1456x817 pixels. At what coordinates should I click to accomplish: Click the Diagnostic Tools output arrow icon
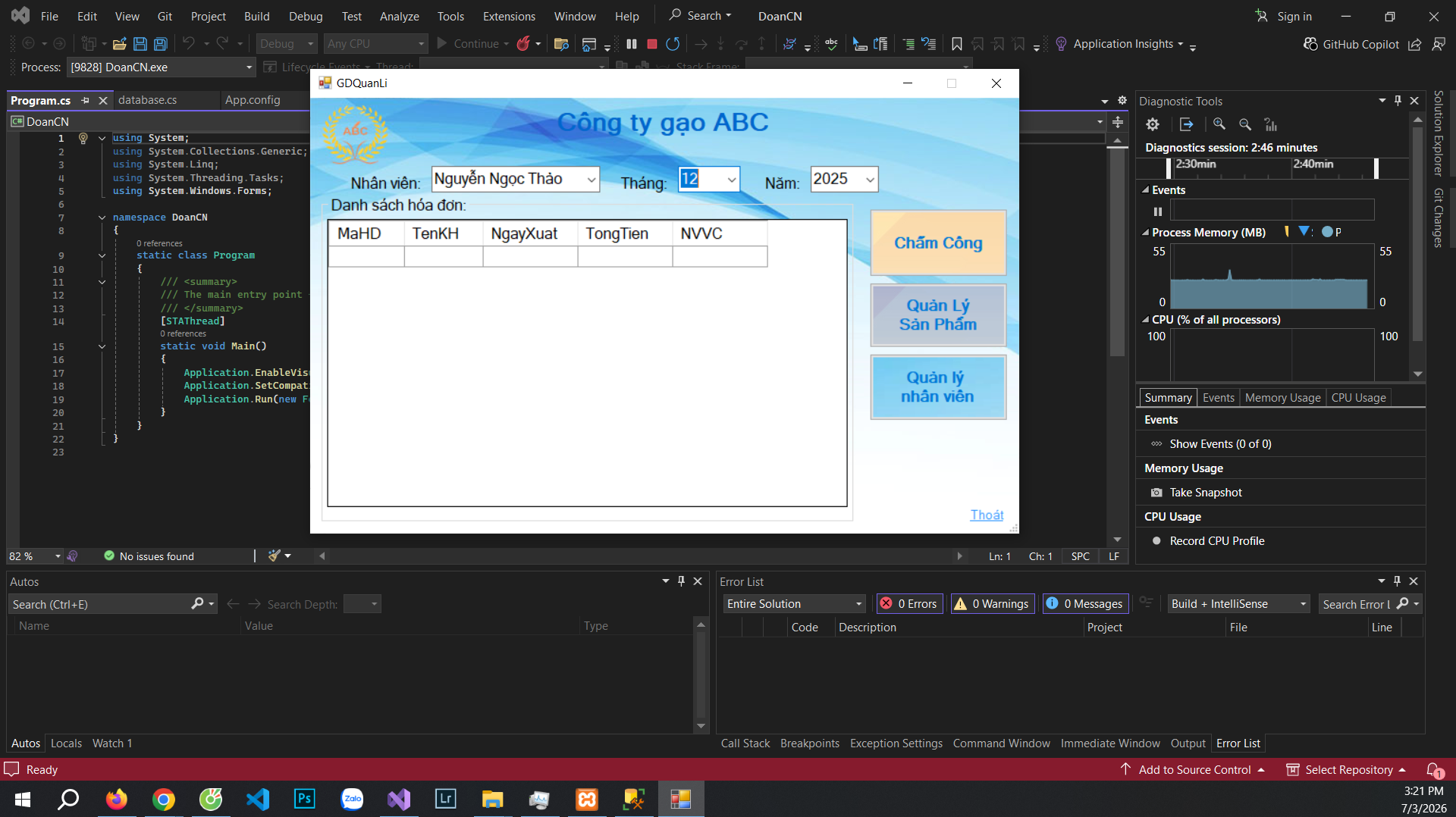(x=1187, y=124)
